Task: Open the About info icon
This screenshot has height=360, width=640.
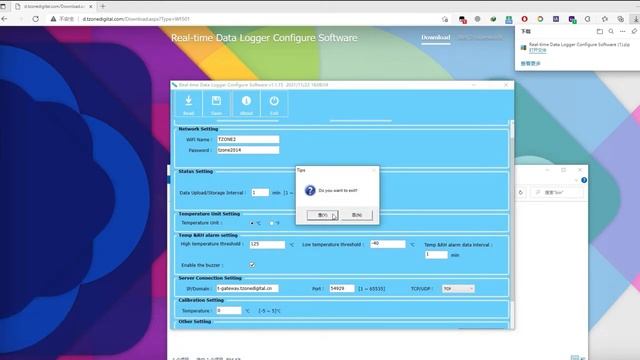Action: tap(246, 104)
